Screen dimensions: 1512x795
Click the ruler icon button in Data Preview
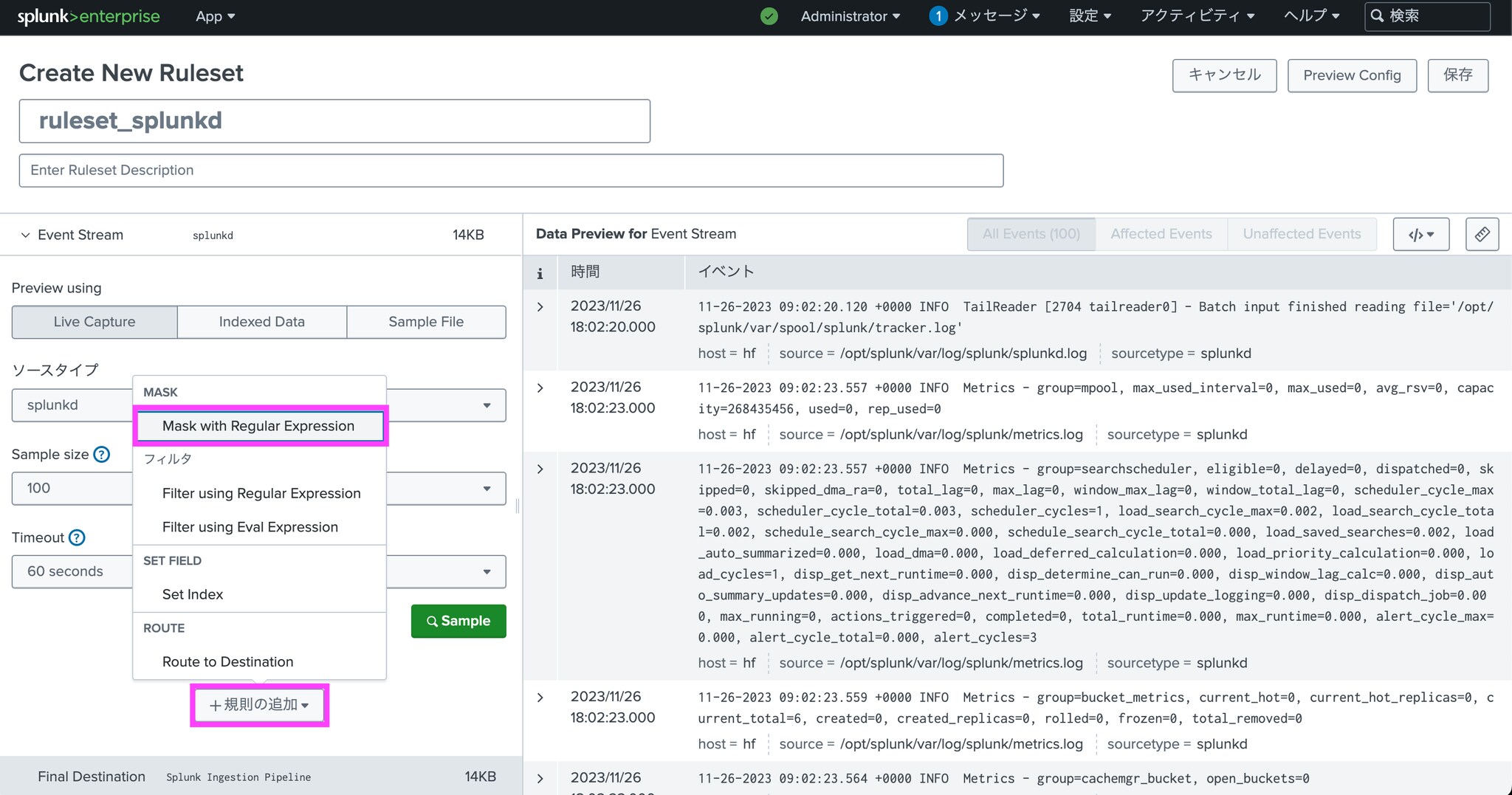(x=1482, y=235)
